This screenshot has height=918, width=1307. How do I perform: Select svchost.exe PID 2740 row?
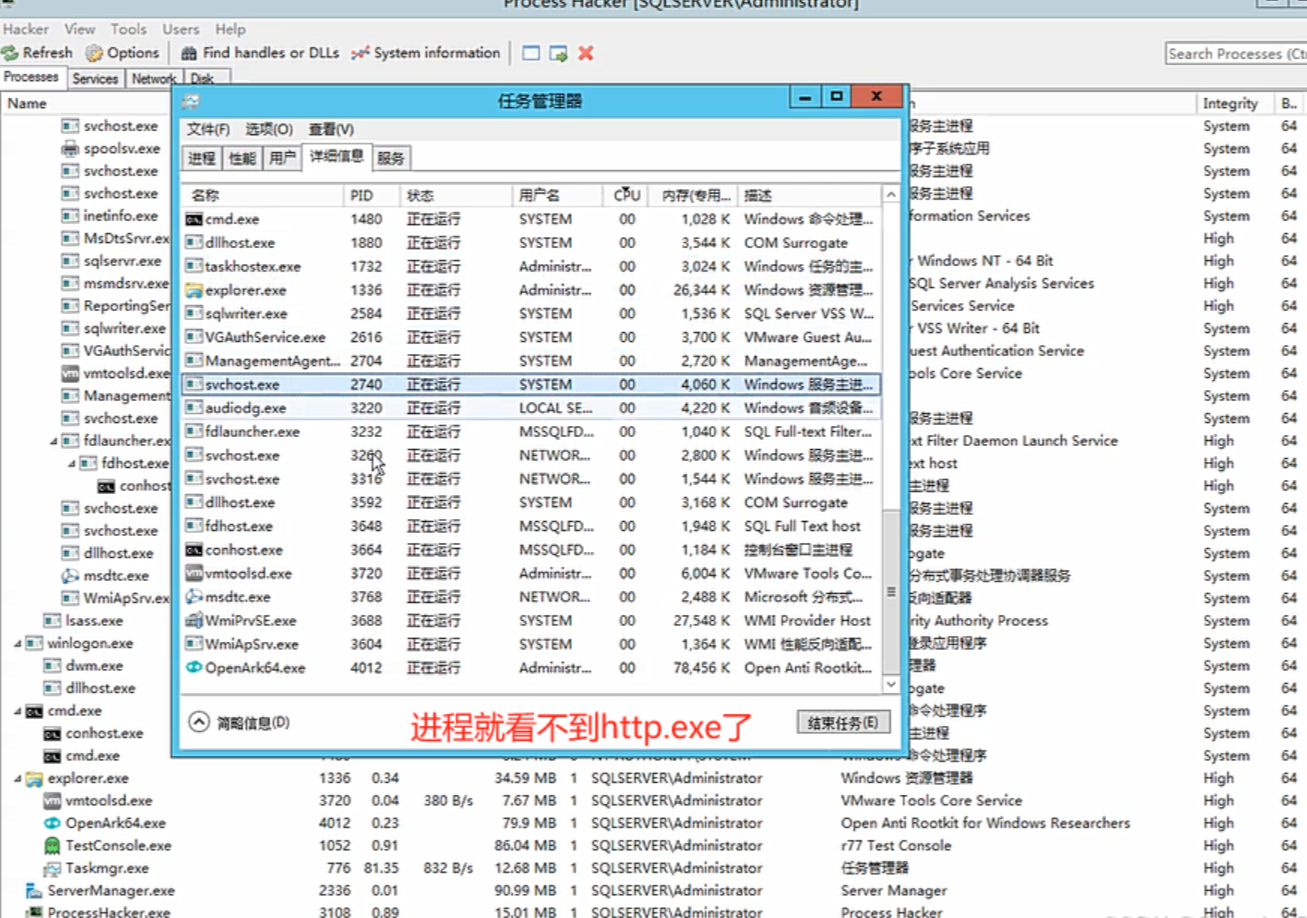tap(531, 384)
